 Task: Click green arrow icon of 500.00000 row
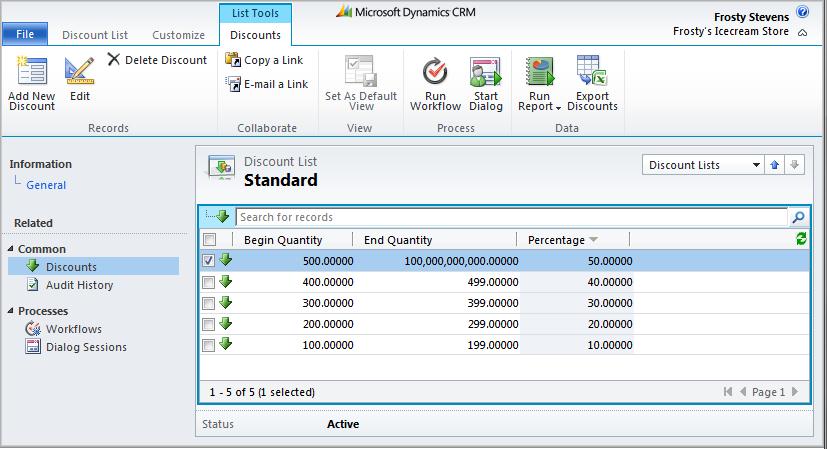226,260
